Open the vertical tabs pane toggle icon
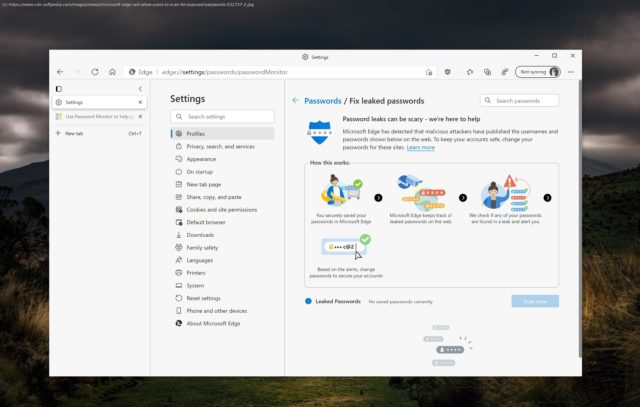Image resolution: width=640 pixels, height=407 pixels. (59, 89)
